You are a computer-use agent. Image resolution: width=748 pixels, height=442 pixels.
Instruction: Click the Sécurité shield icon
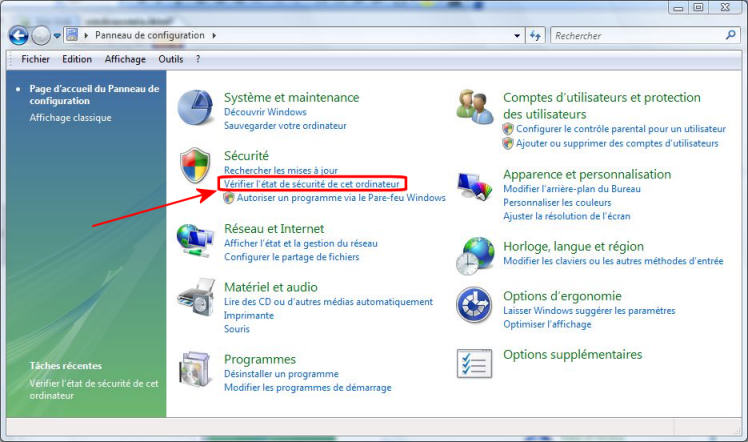(x=195, y=165)
